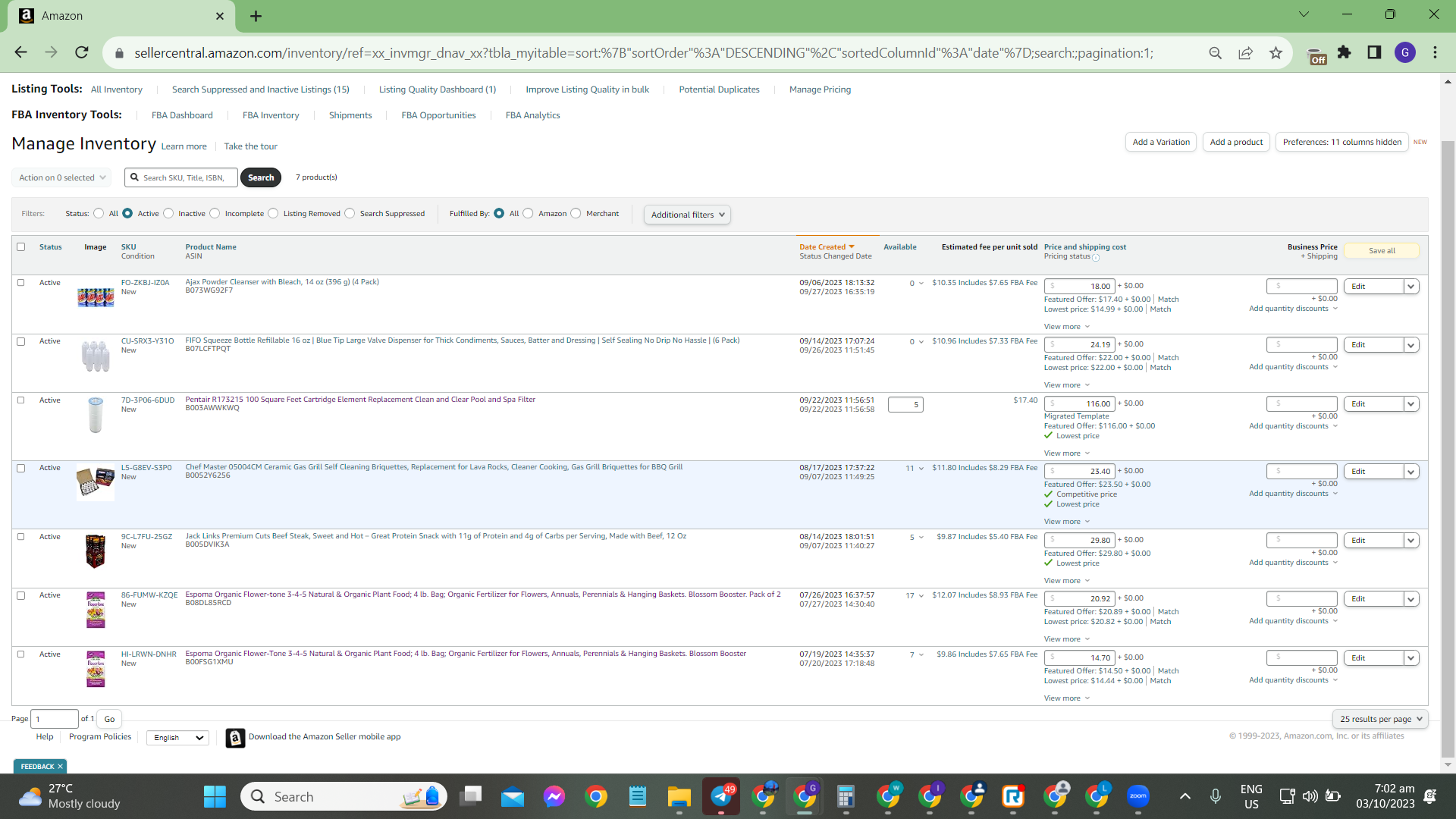Toggle the browser side panel icon

tap(1374, 52)
